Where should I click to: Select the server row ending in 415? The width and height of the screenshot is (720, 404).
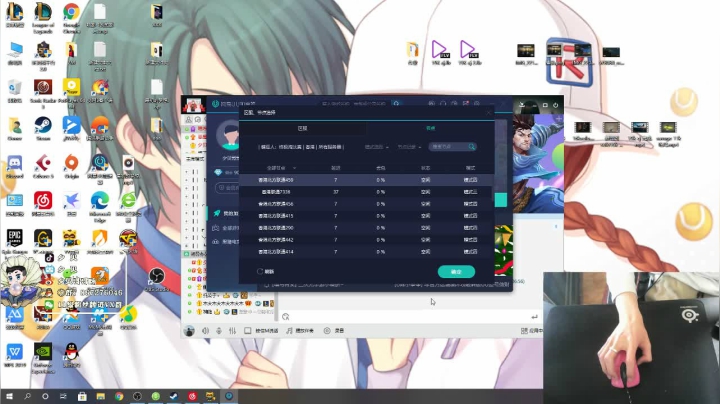366,216
